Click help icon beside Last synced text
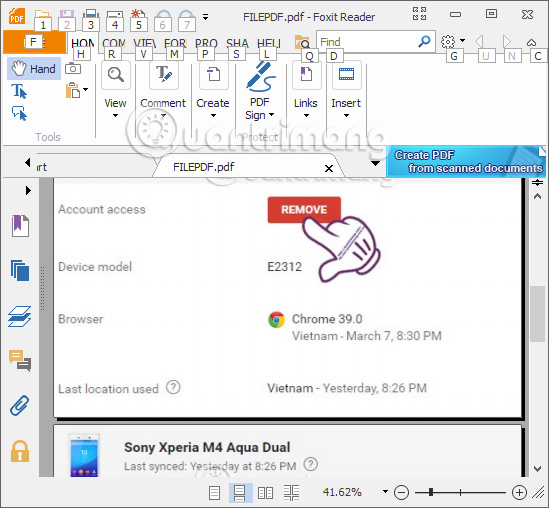The height and width of the screenshot is (508, 549). point(311,464)
